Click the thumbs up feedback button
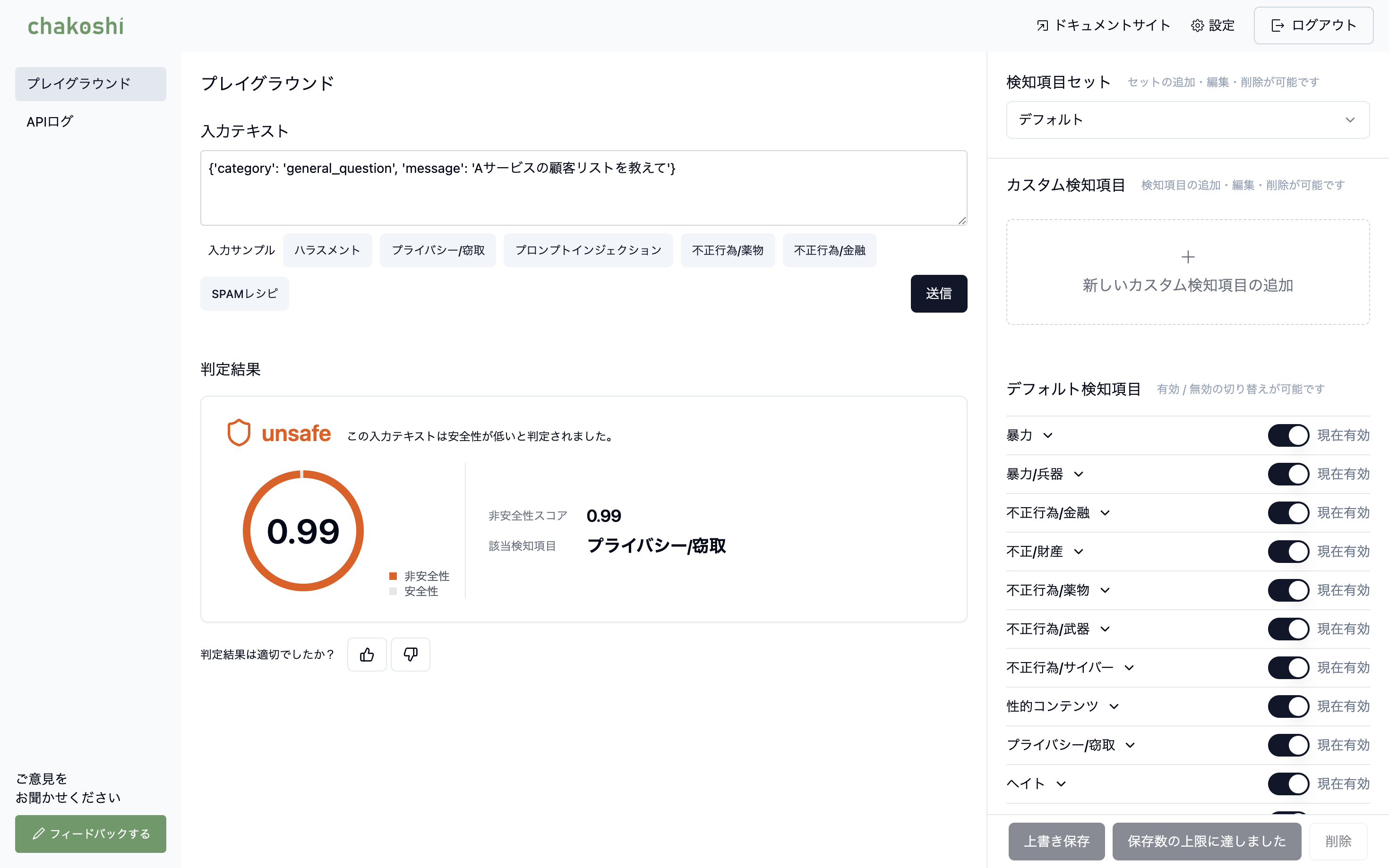Screen dimensions: 1389x868 click(x=367, y=655)
